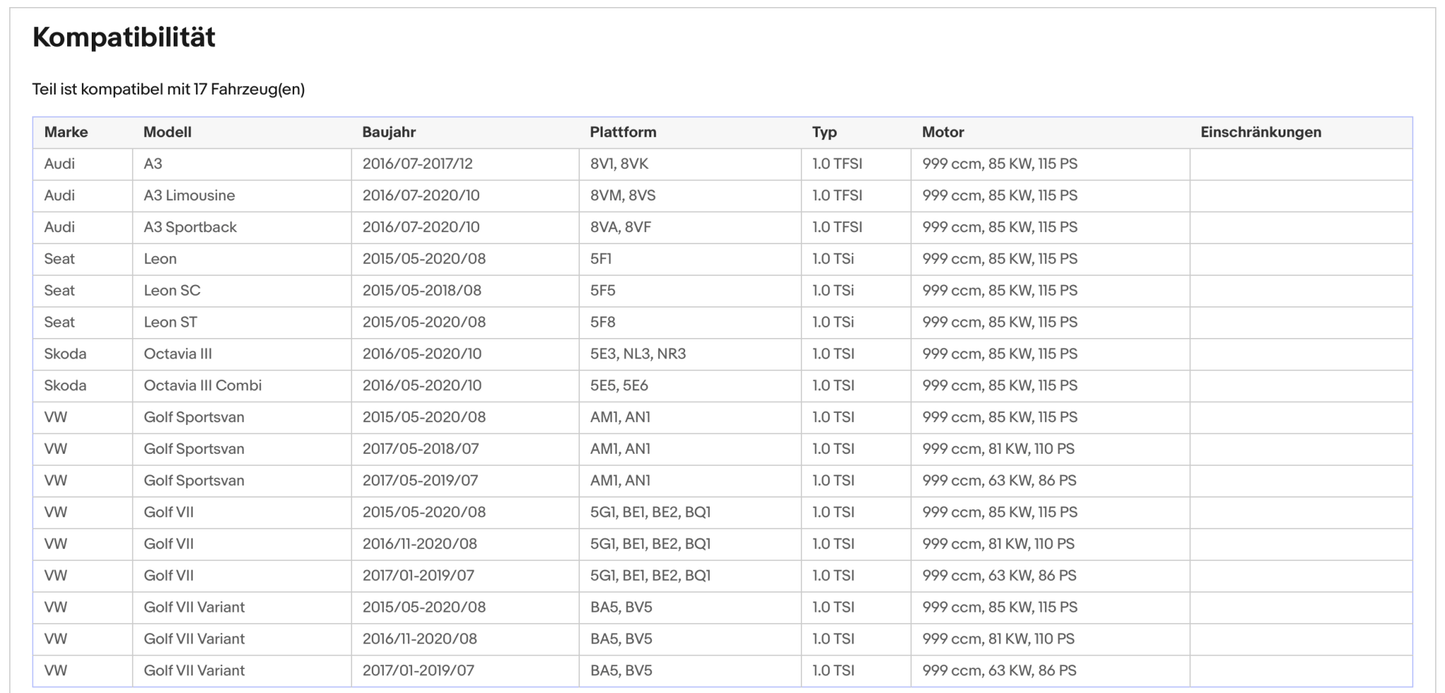Click the "Teil ist kompatibel mit 17 Fahrzeug(en)" text

pyautogui.click(x=168, y=90)
